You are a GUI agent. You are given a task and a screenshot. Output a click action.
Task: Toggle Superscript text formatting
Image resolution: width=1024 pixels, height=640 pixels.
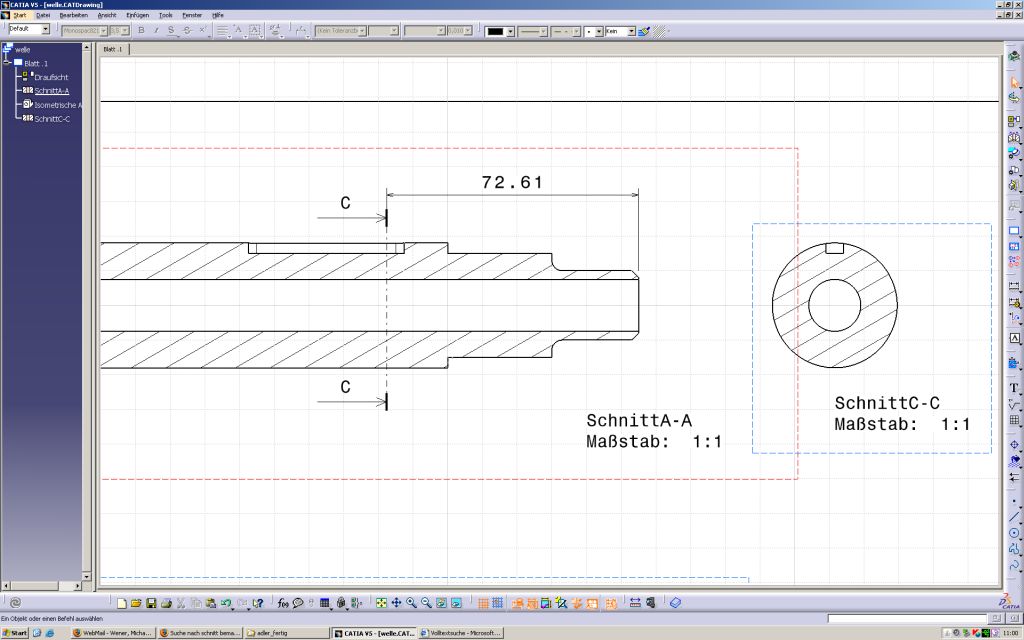[x=202, y=31]
